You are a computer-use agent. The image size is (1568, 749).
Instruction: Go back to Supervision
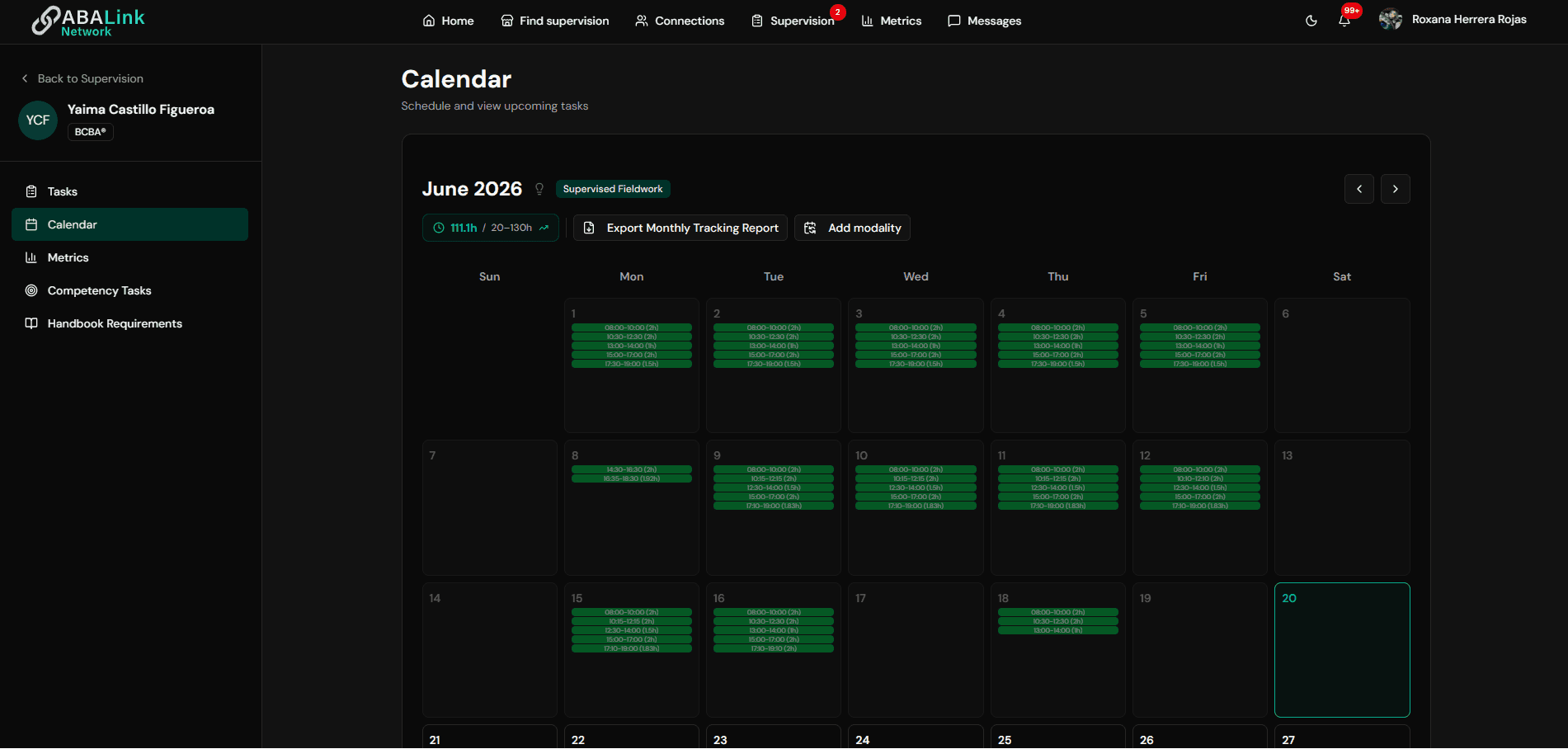(x=82, y=78)
